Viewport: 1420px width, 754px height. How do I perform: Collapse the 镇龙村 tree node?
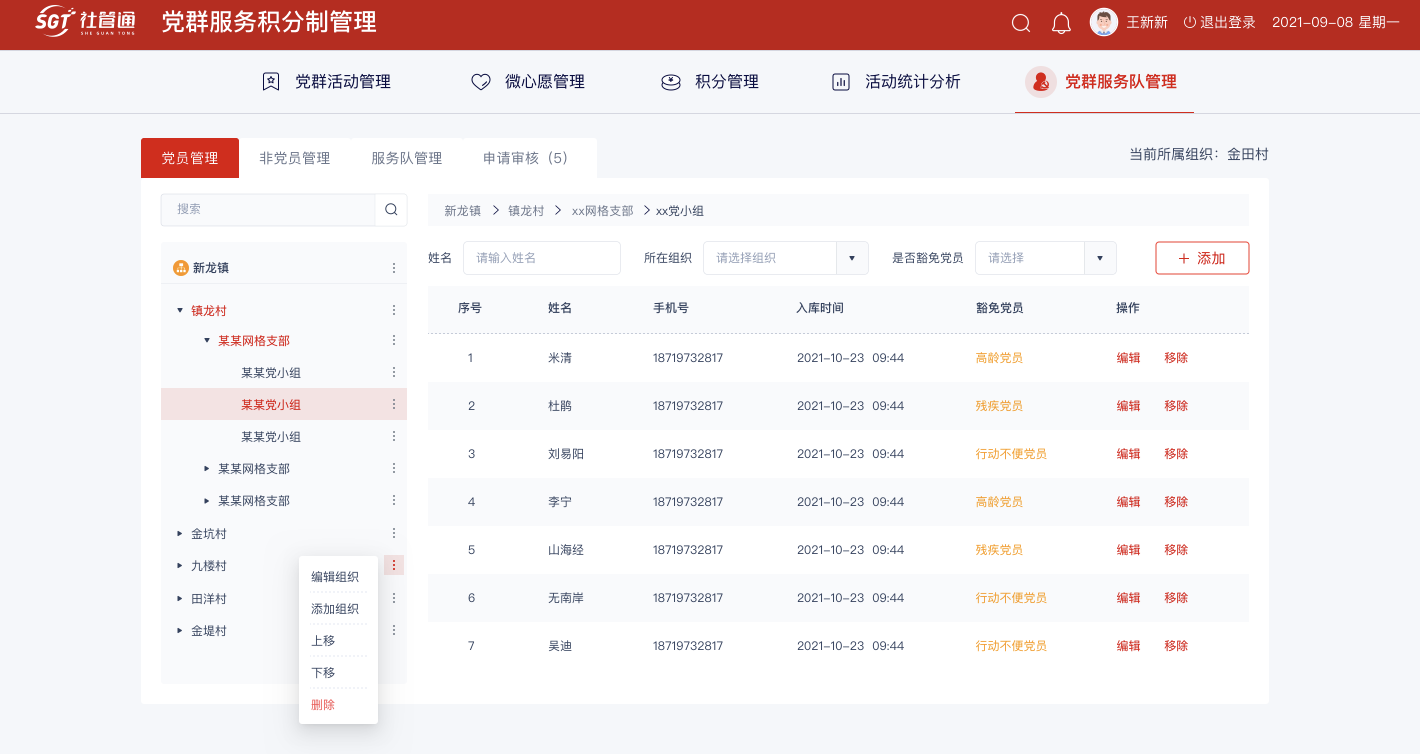pyautogui.click(x=180, y=310)
